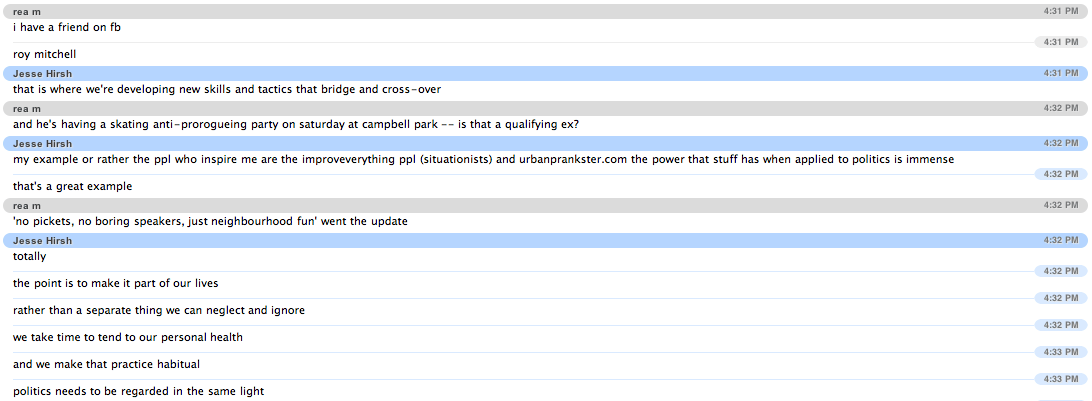Screen dimensions: 1092x401
Task: Select the rea m header above 'no pickets' message
Action: pyautogui.click(x=27, y=205)
